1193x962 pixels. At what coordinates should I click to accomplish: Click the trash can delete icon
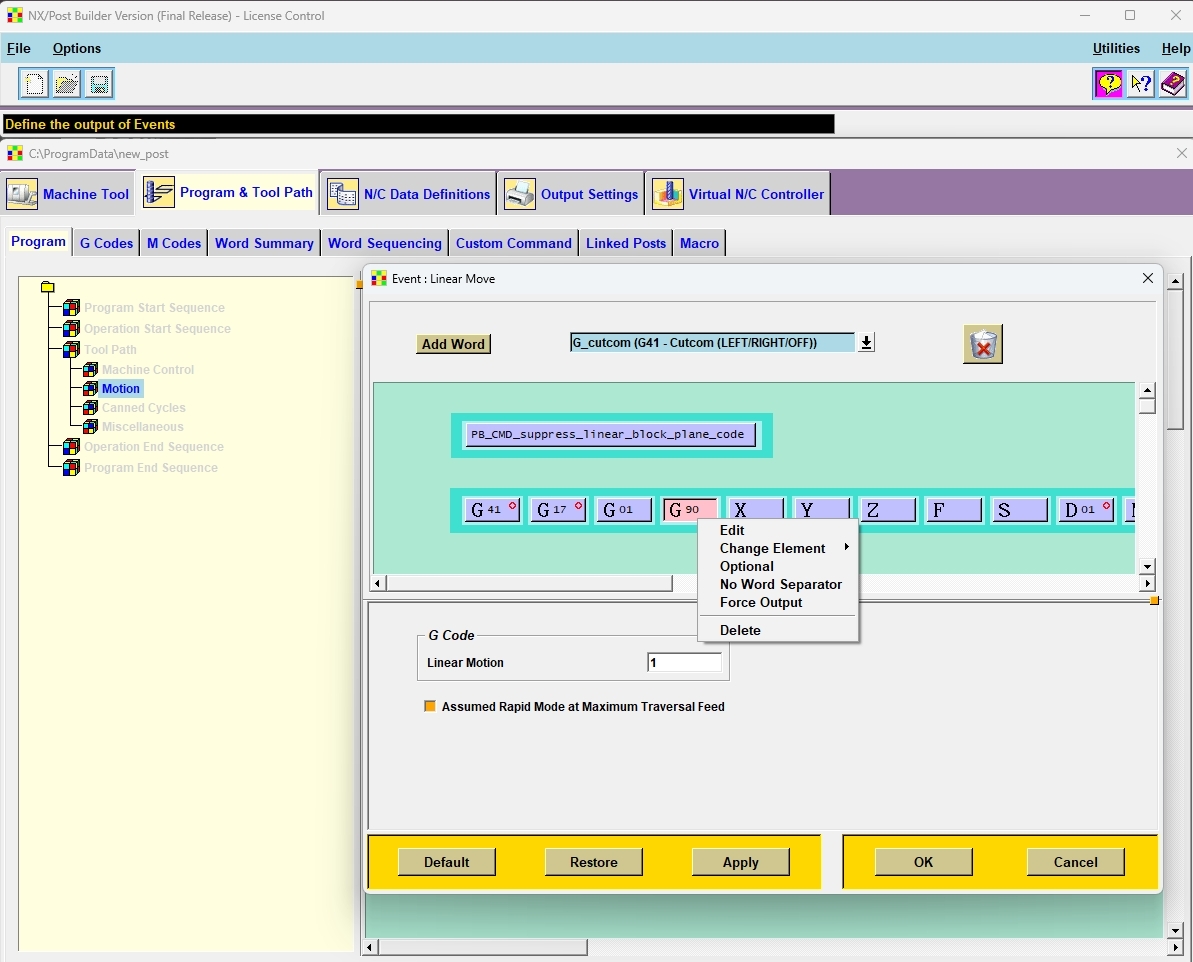(x=983, y=345)
